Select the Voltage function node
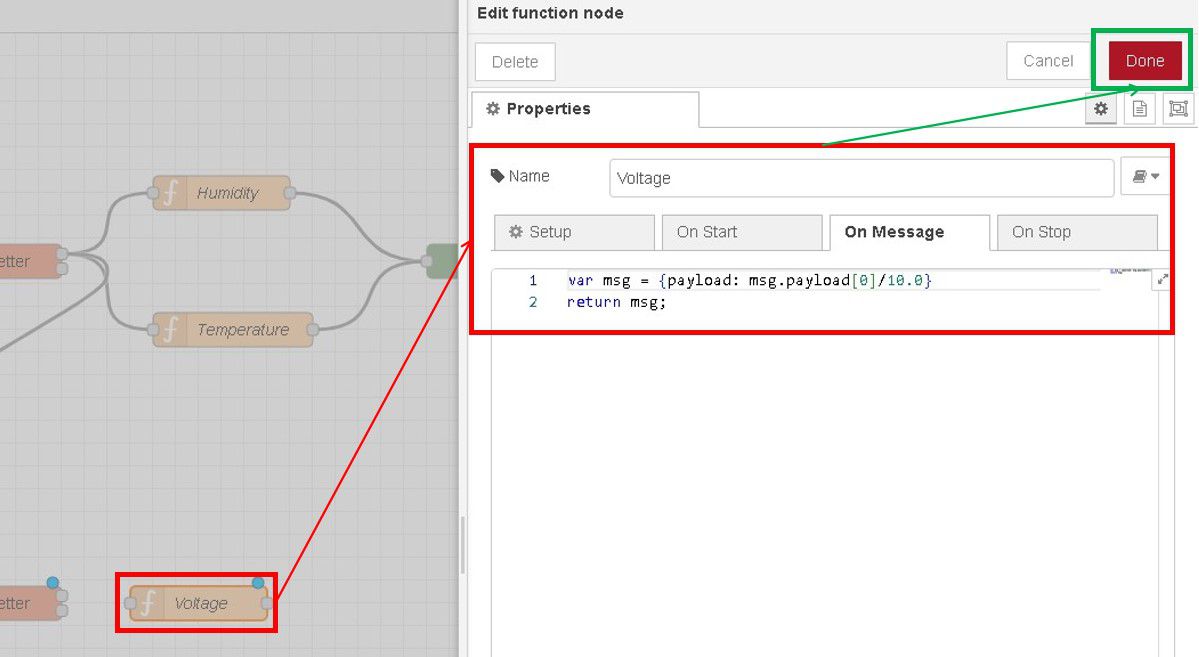Viewport: 1199px width, 657px height. point(199,603)
